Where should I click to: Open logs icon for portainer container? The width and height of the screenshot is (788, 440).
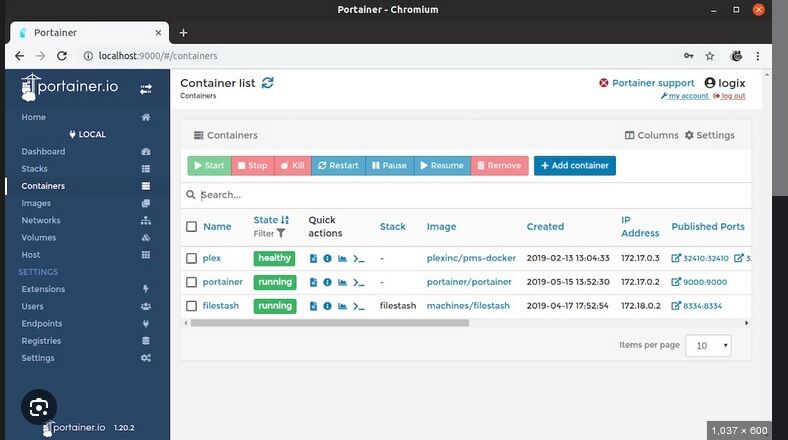click(x=313, y=282)
